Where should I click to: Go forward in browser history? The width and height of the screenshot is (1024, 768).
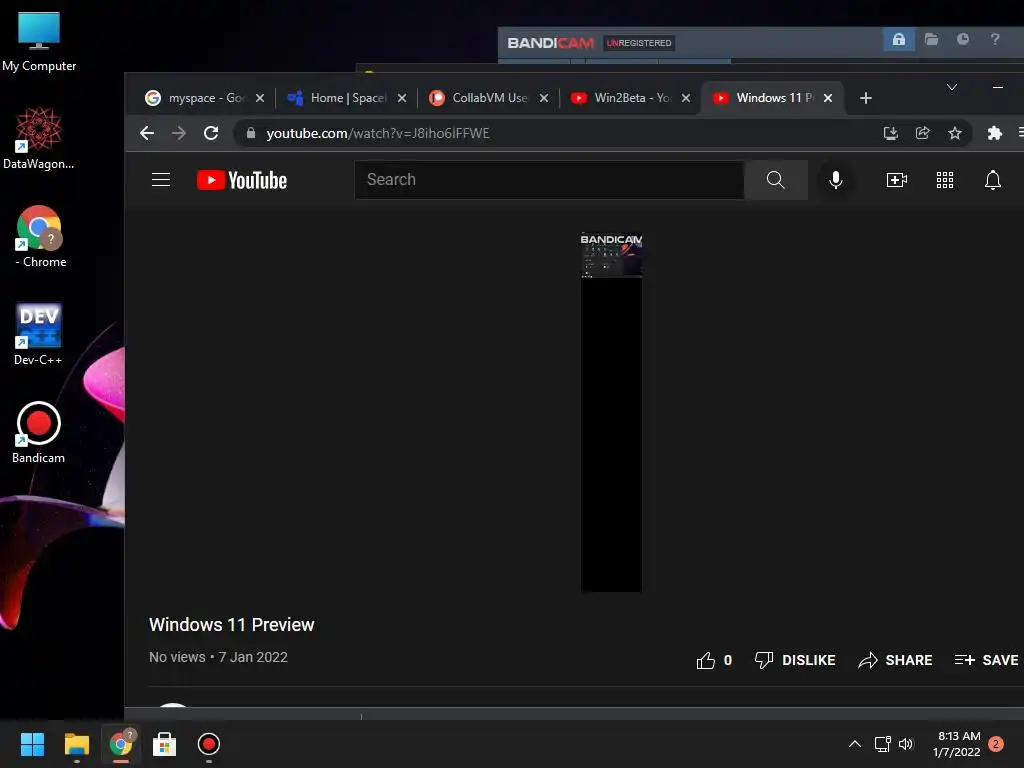(x=179, y=133)
